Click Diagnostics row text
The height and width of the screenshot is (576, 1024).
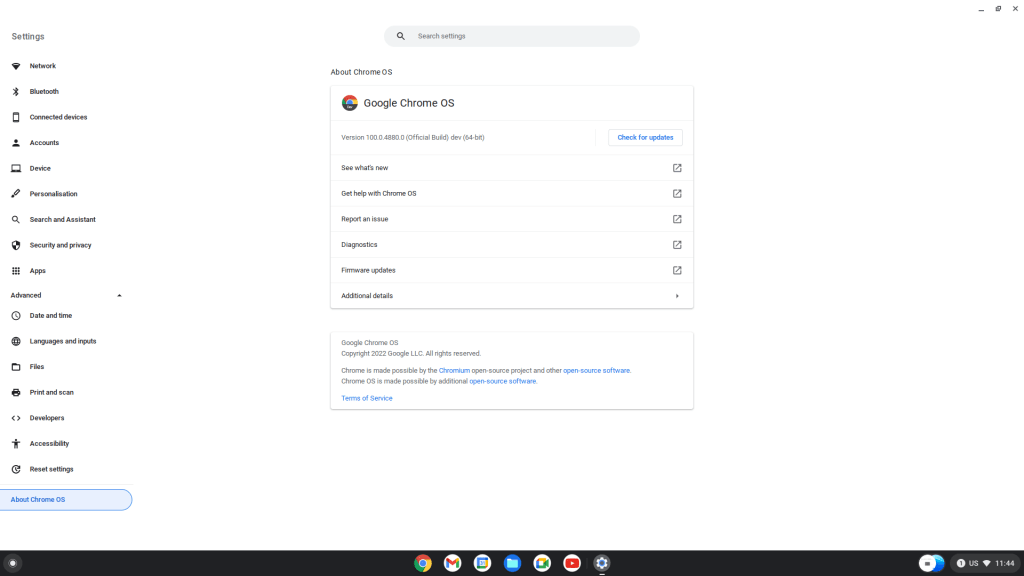tap(359, 245)
